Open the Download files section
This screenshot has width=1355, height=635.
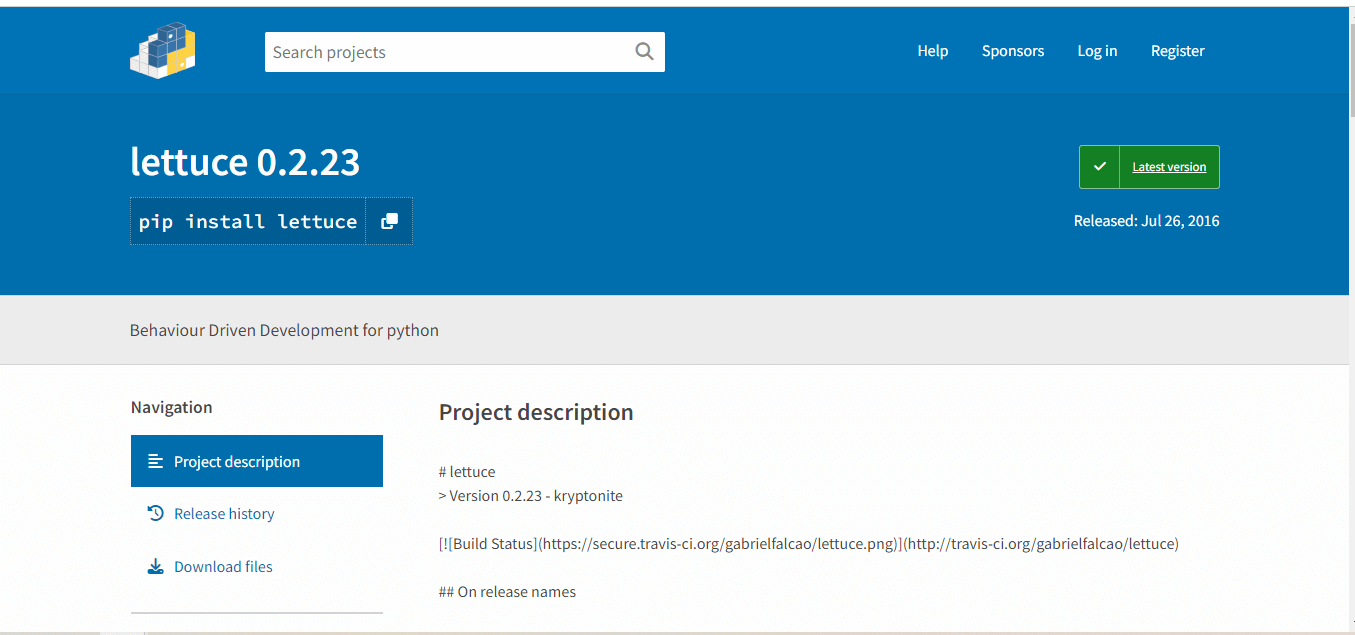223,566
